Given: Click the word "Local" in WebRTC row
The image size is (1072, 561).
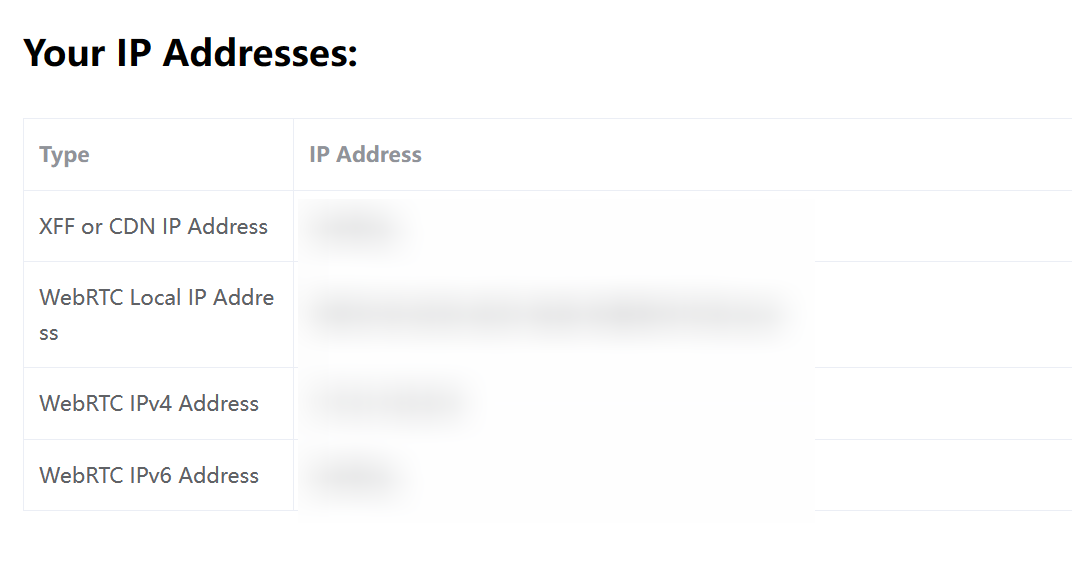Looking at the screenshot, I should 155,297.
